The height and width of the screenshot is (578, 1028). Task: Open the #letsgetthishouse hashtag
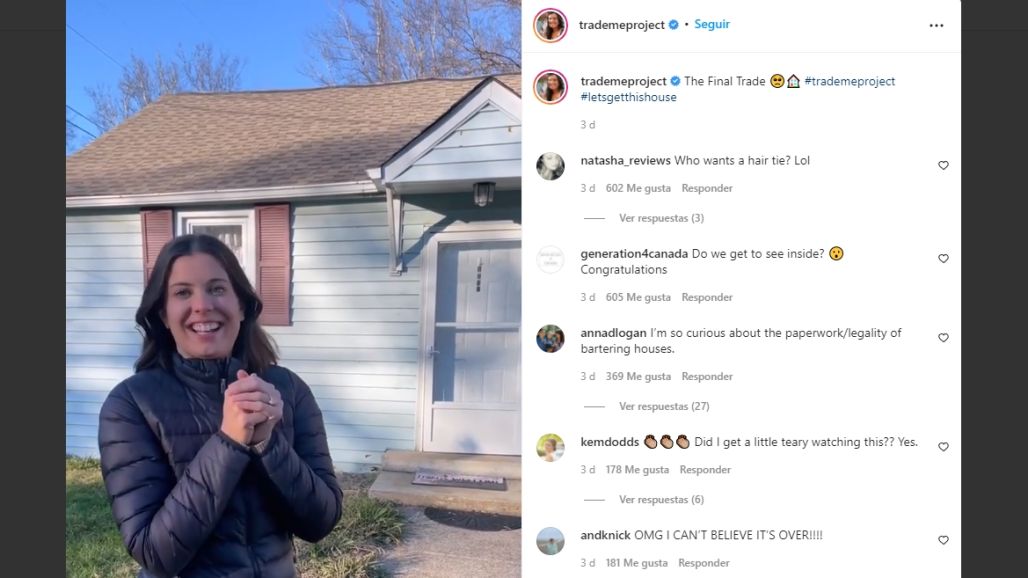628,97
